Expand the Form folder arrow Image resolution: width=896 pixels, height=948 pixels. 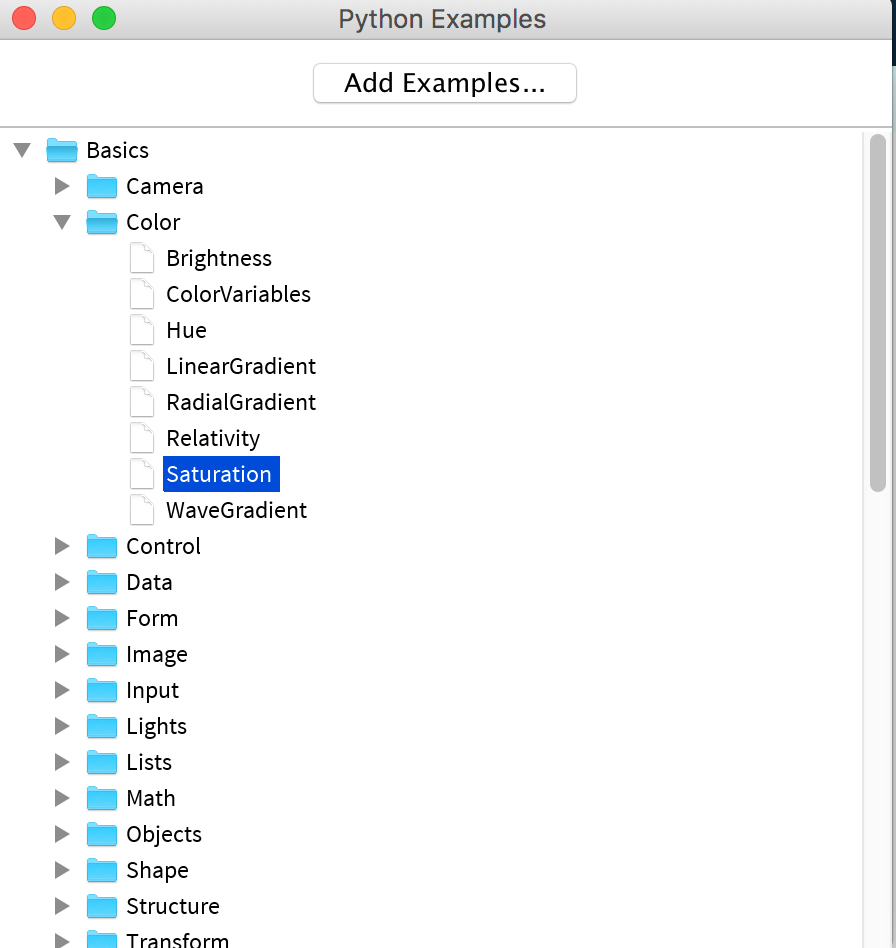click(x=62, y=618)
